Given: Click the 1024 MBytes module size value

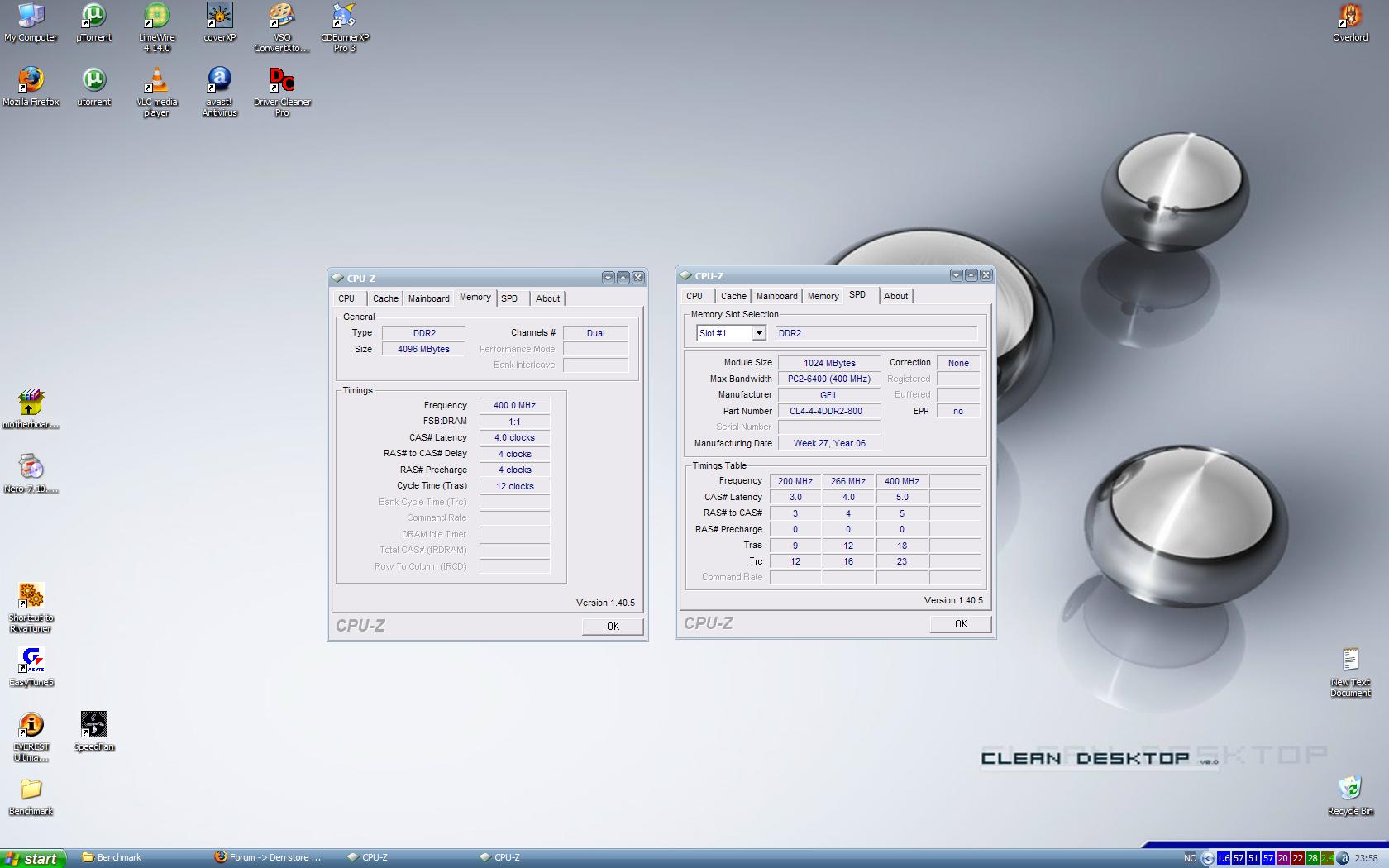Looking at the screenshot, I should pos(829,363).
